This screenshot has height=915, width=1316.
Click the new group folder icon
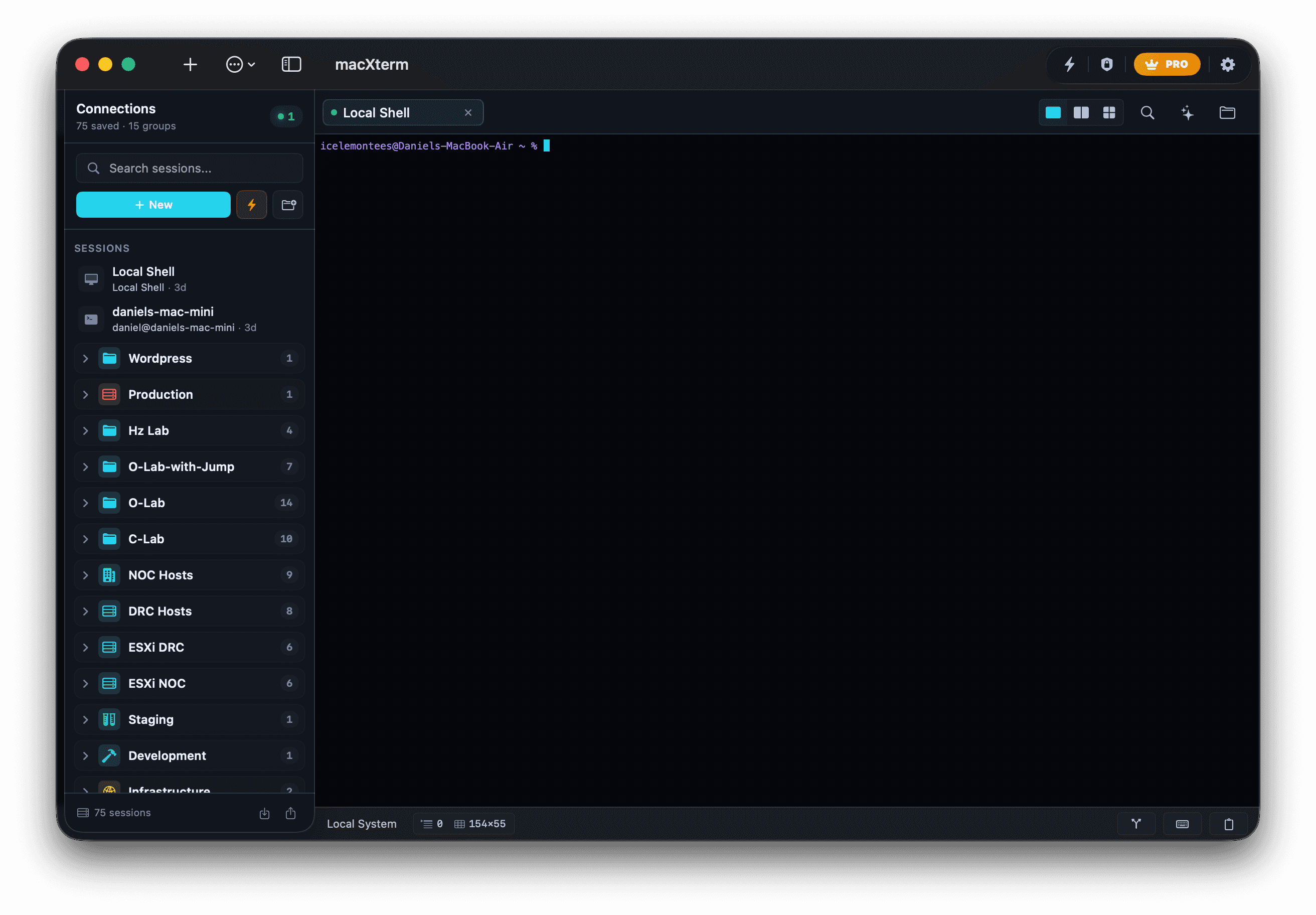[288, 205]
